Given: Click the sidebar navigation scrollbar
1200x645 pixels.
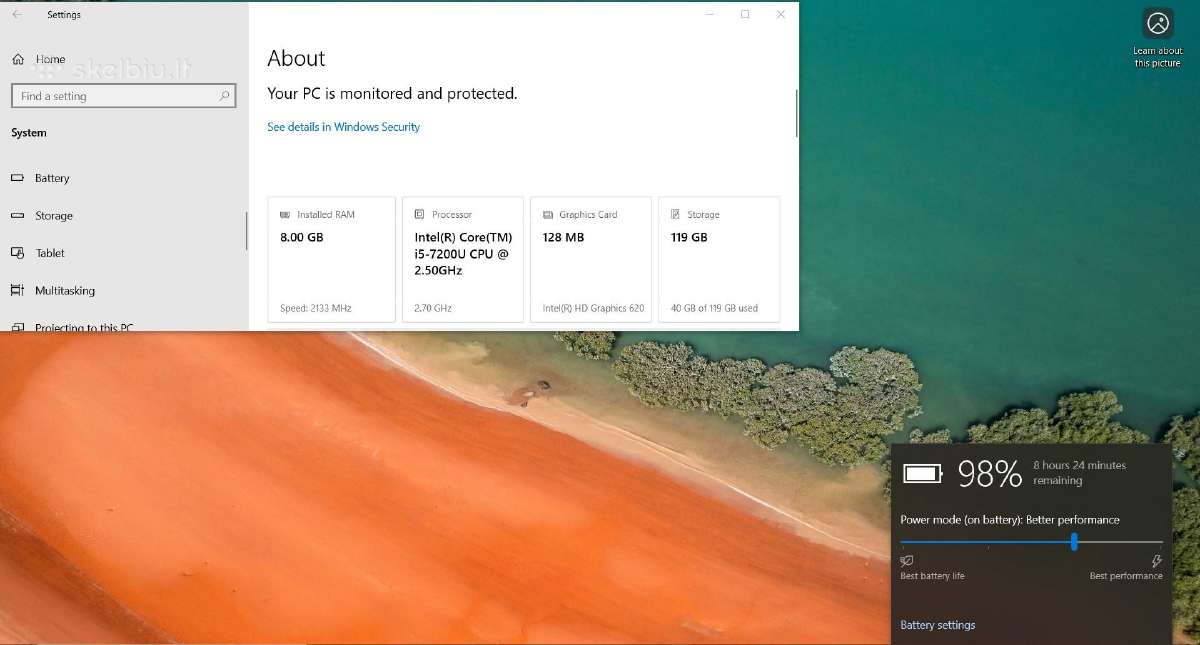Looking at the screenshot, I should pyautogui.click(x=246, y=231).
